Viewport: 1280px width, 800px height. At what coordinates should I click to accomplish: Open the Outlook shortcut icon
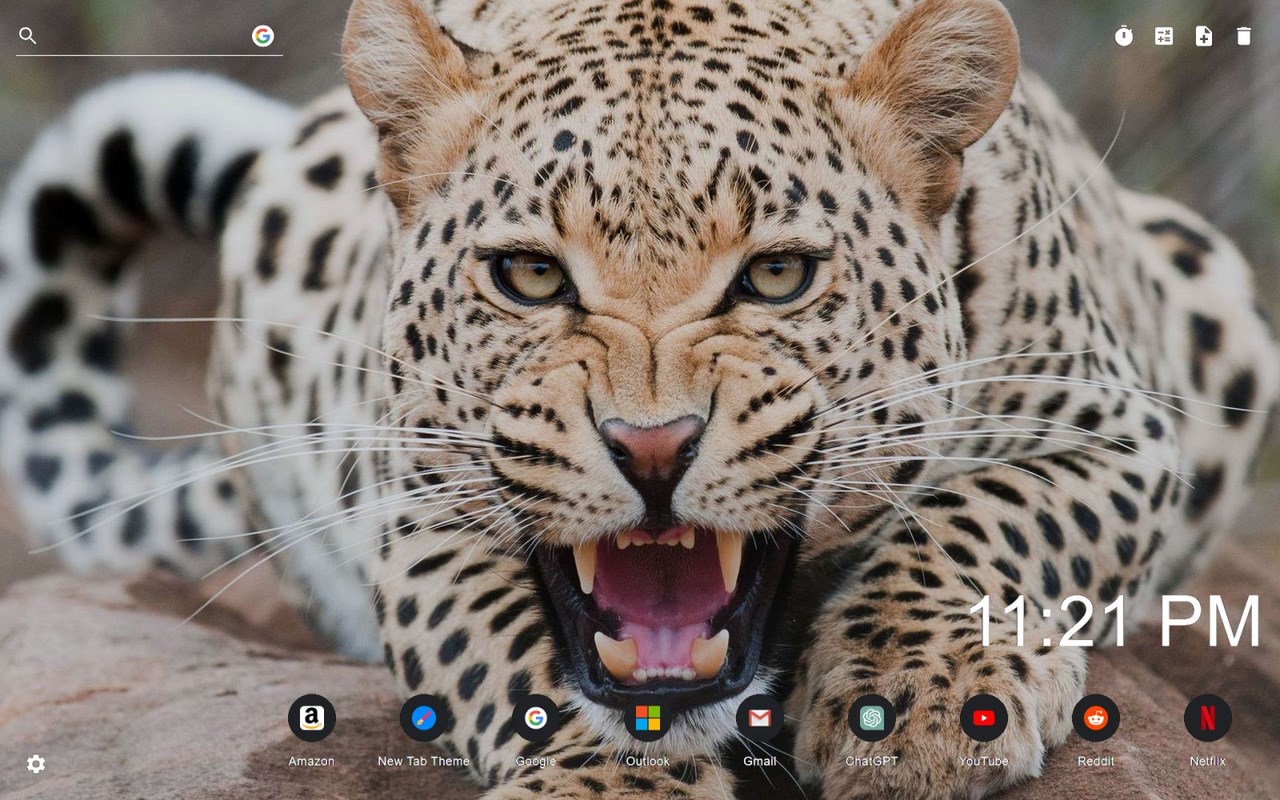tap(648, 718)
